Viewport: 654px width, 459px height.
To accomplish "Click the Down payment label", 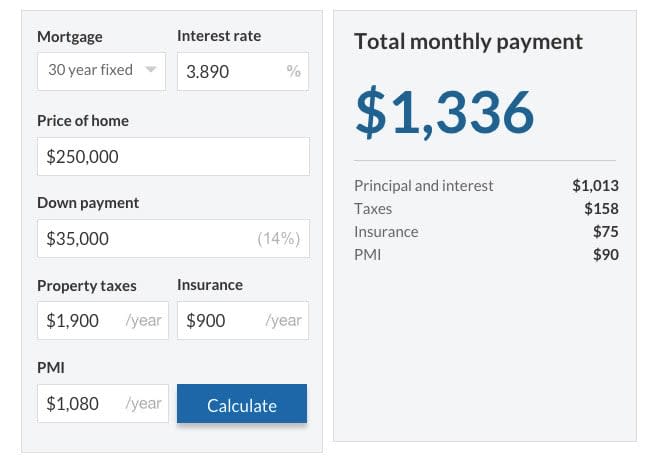I will 88,203.
